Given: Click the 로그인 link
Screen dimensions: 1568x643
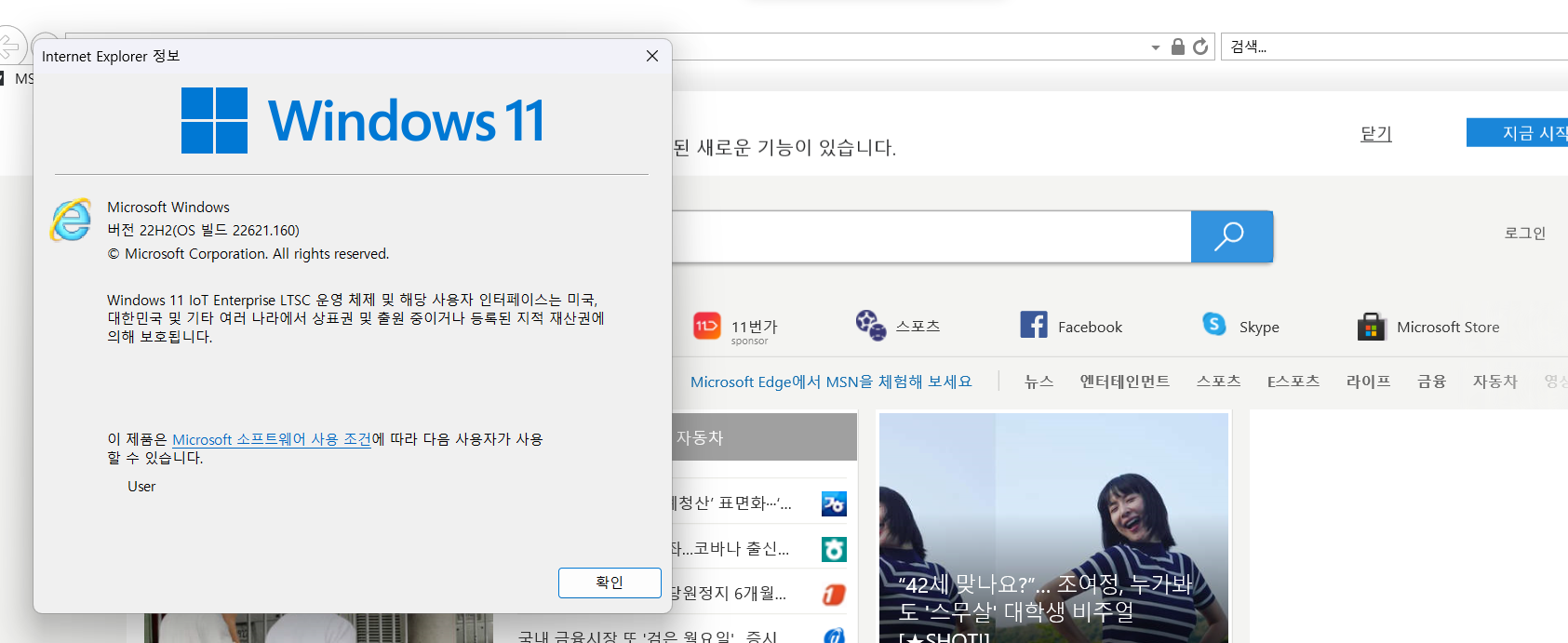Looking at the screenshot, I should pos(1525,233).
